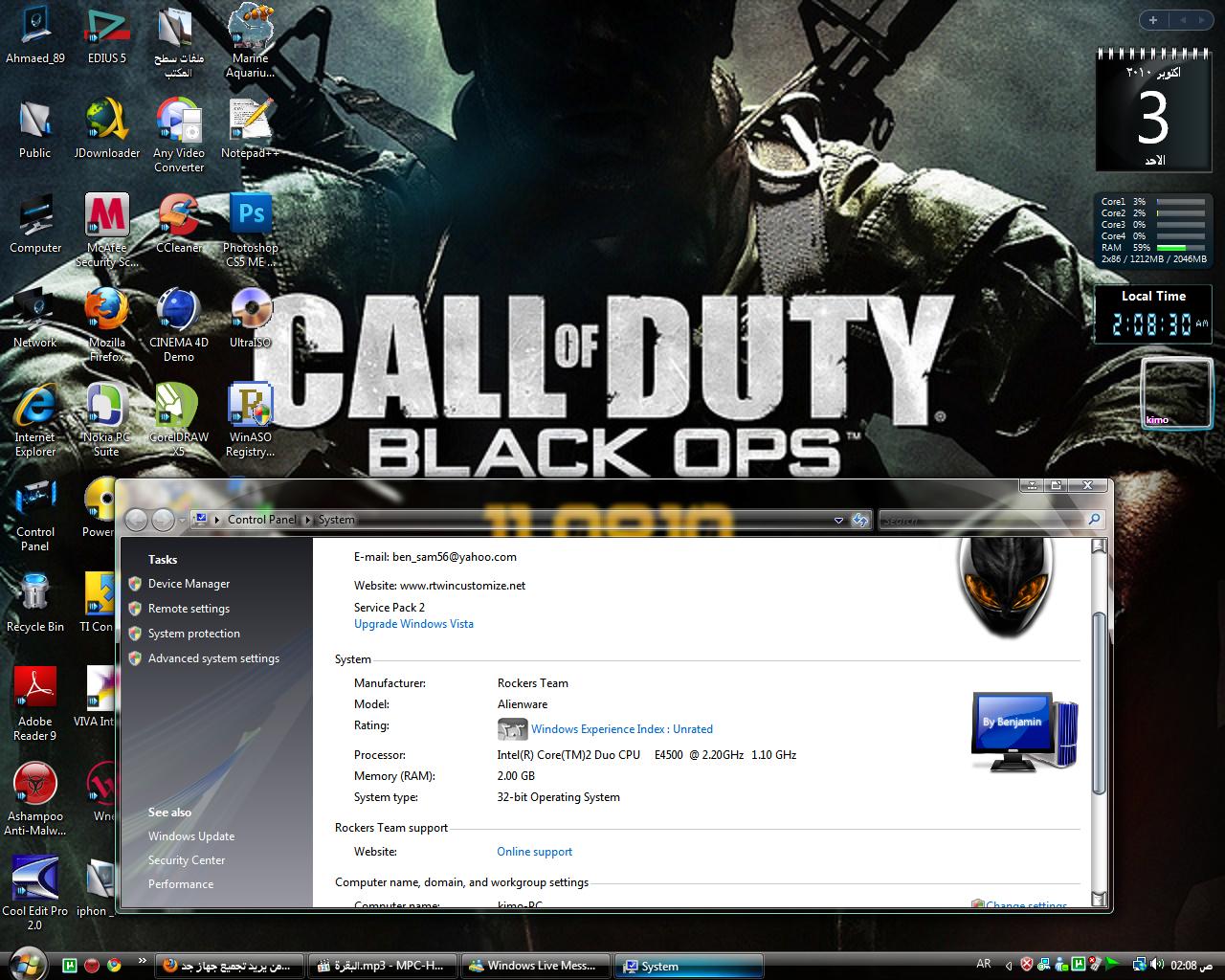Expand quick launch overflow chevron
This screenshot has width=1225, height=980.
pos(143,960)
